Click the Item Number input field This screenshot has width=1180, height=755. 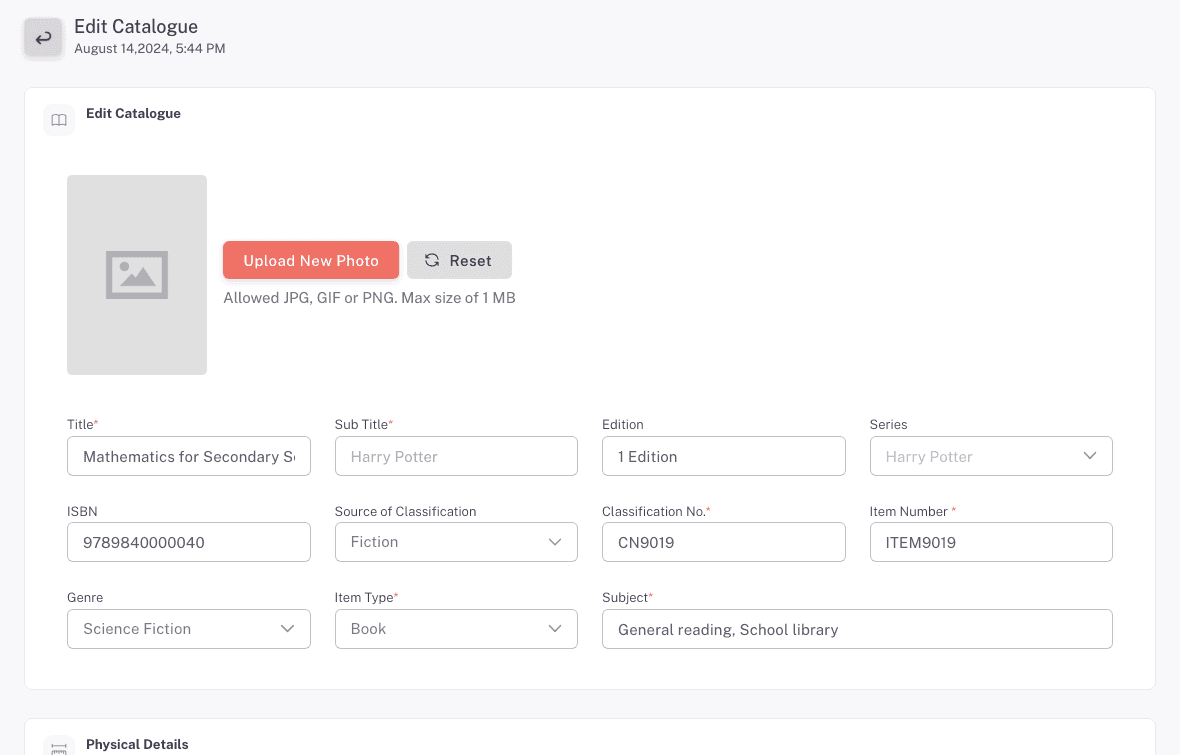(991, 542)
